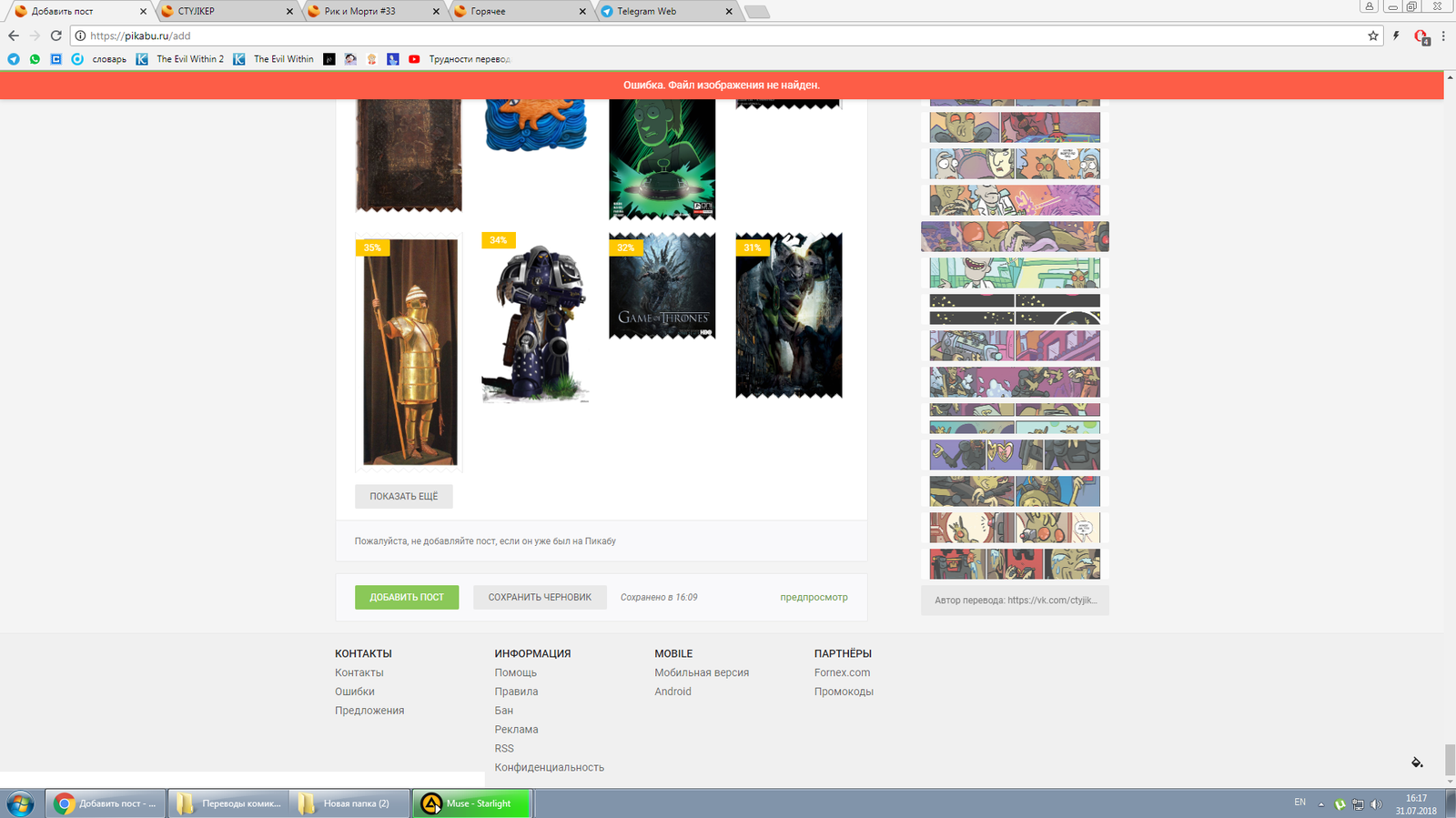Click the lightning bolt extension icon
Viewport: 1456px width, 818px height.
(1396, 35)
